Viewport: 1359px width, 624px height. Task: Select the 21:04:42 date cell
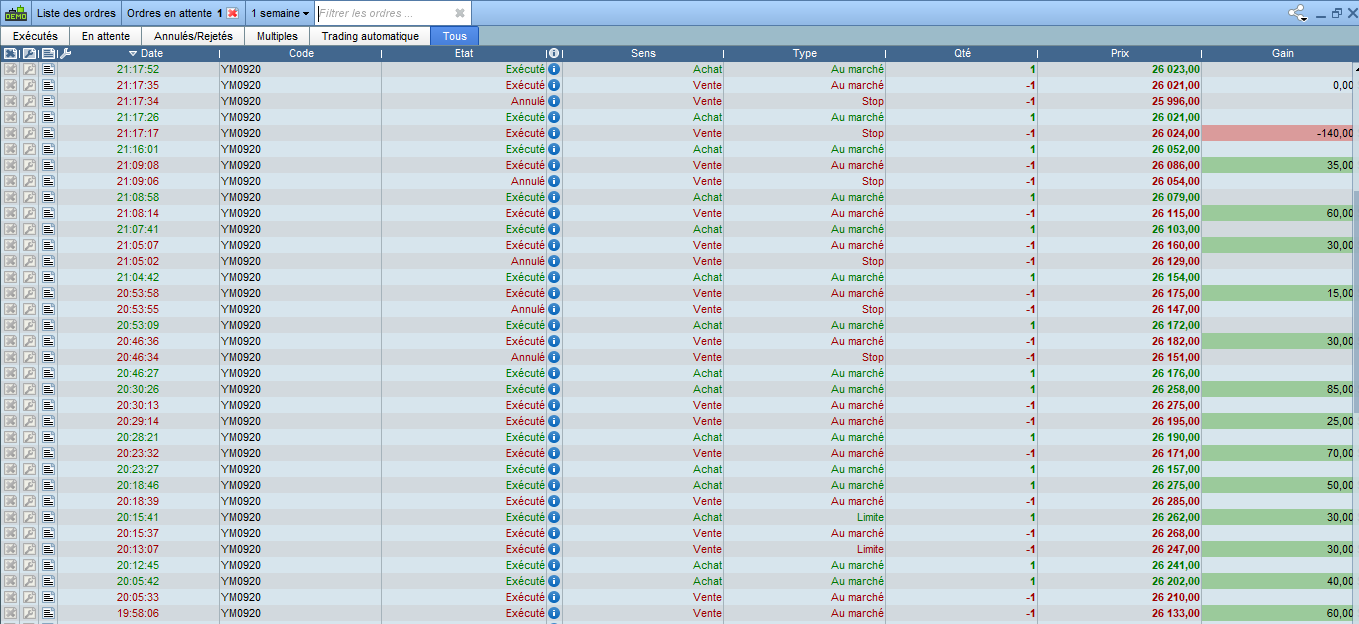point(138,277)
